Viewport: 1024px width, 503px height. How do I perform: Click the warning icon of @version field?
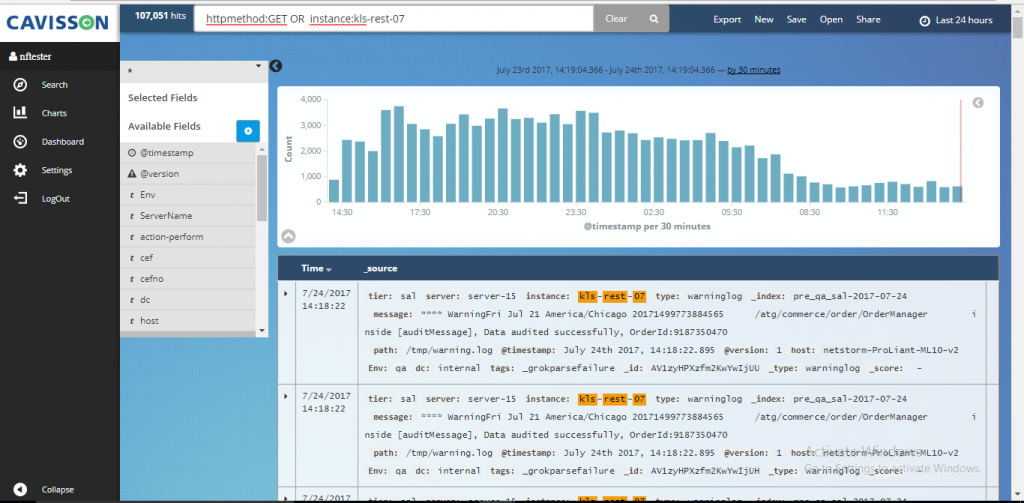pos(132,174)
